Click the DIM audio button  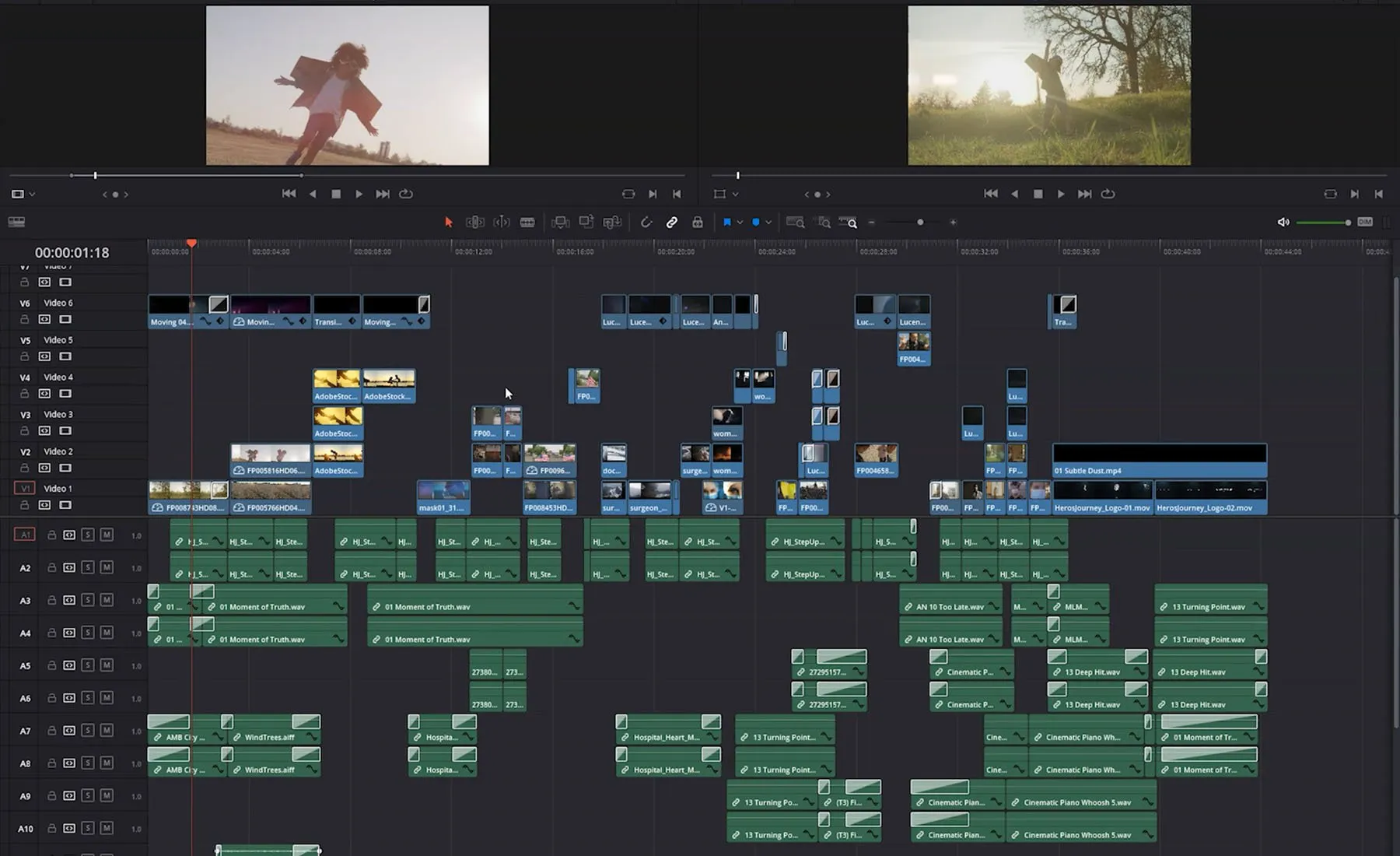click(1365, 223)
